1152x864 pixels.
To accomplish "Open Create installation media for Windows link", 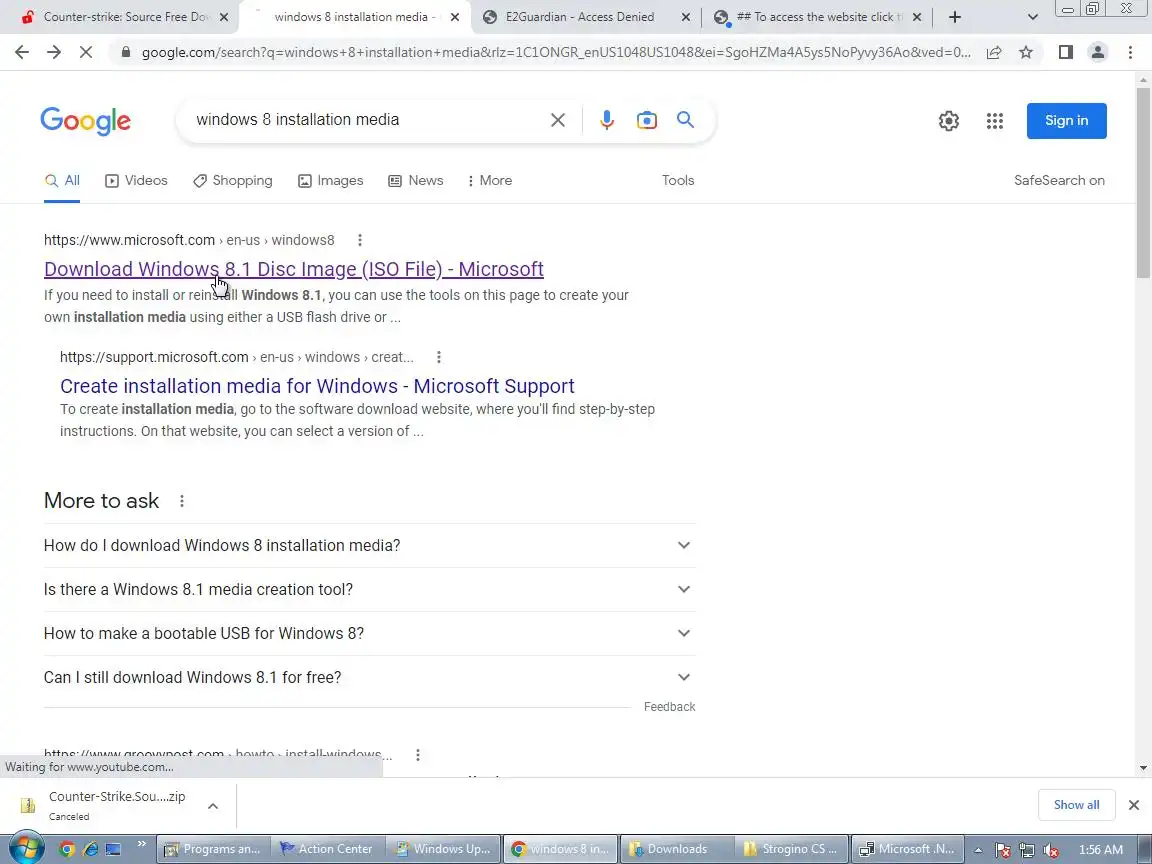I will click(x=317, y=386).
